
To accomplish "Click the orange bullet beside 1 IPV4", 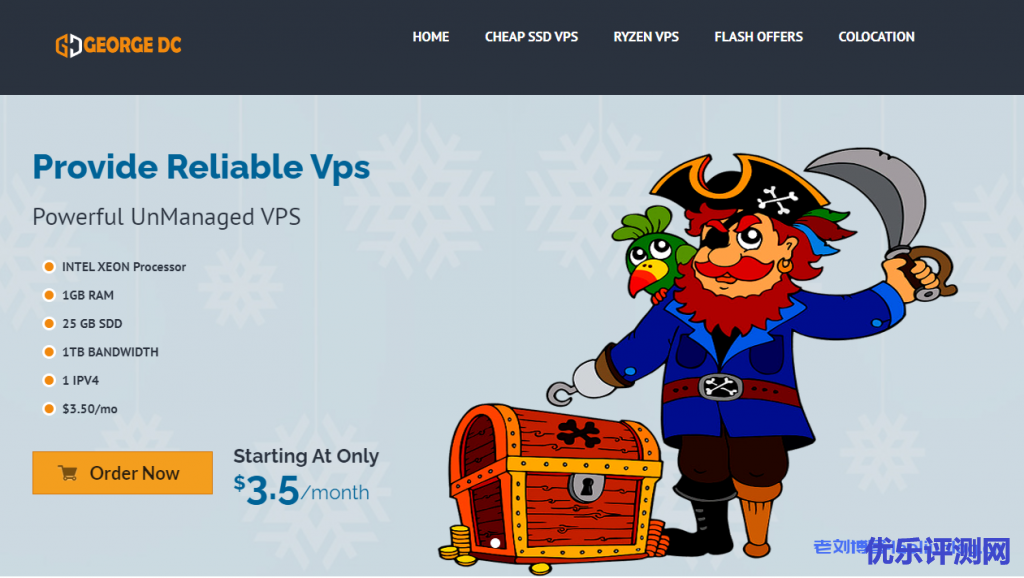I will (x=49, y=380).
